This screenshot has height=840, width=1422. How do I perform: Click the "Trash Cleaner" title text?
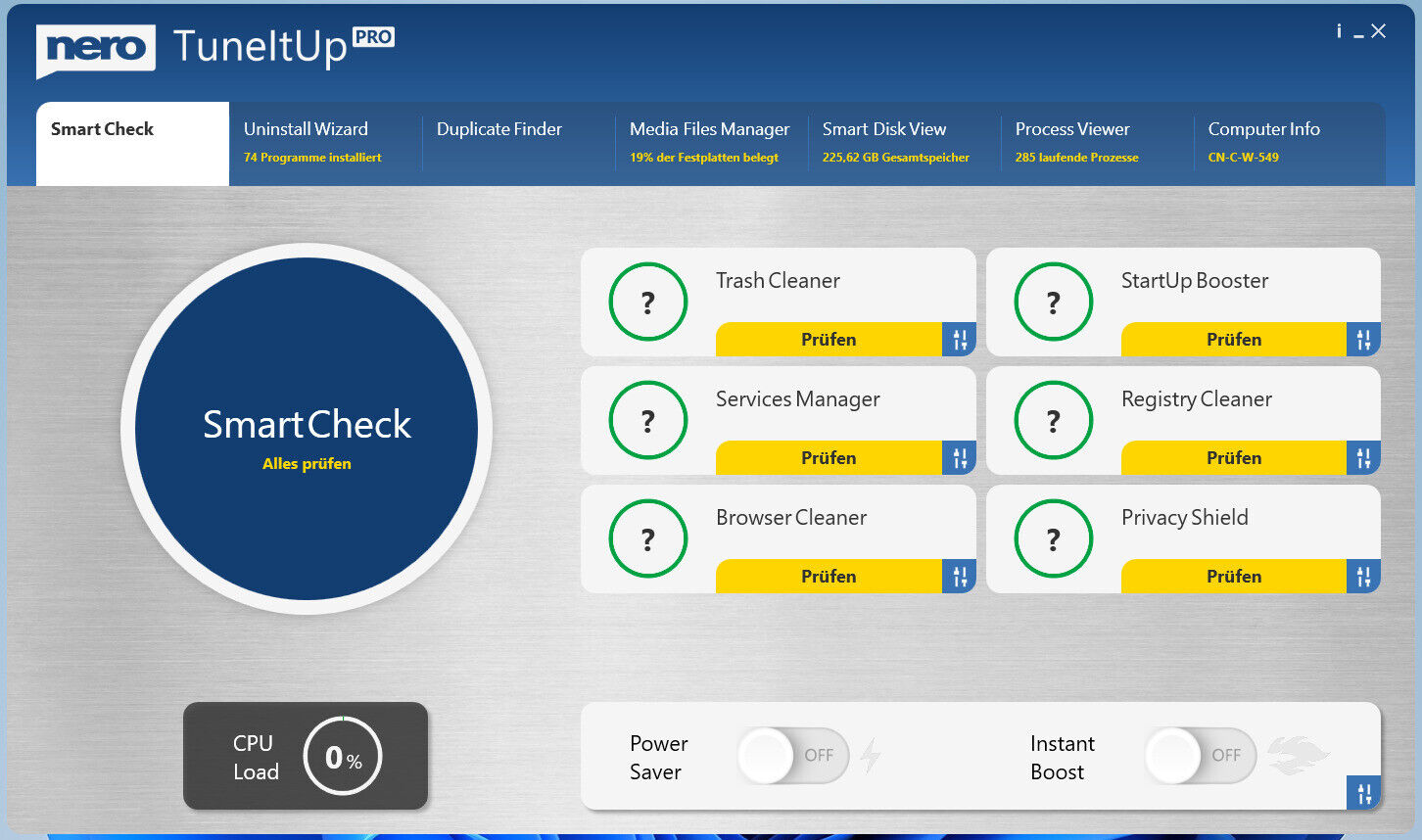pos(778,281)
